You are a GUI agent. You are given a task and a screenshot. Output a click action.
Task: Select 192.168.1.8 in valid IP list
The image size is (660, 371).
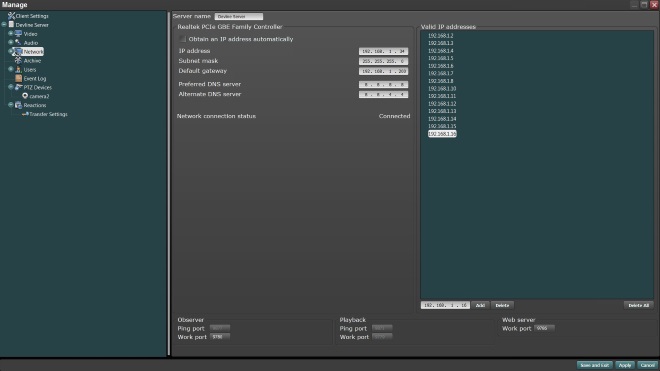tap(441, 81)
